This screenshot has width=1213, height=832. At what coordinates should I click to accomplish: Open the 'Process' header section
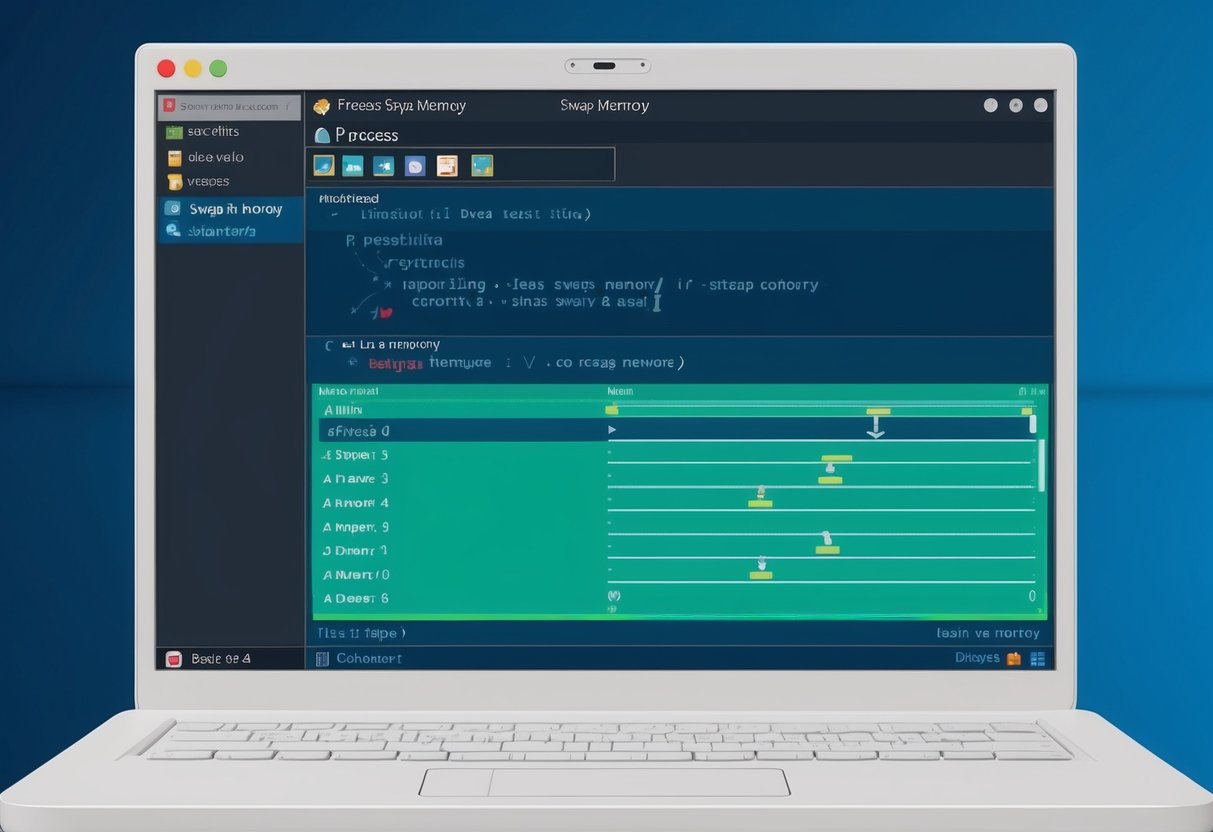[366, 135]
